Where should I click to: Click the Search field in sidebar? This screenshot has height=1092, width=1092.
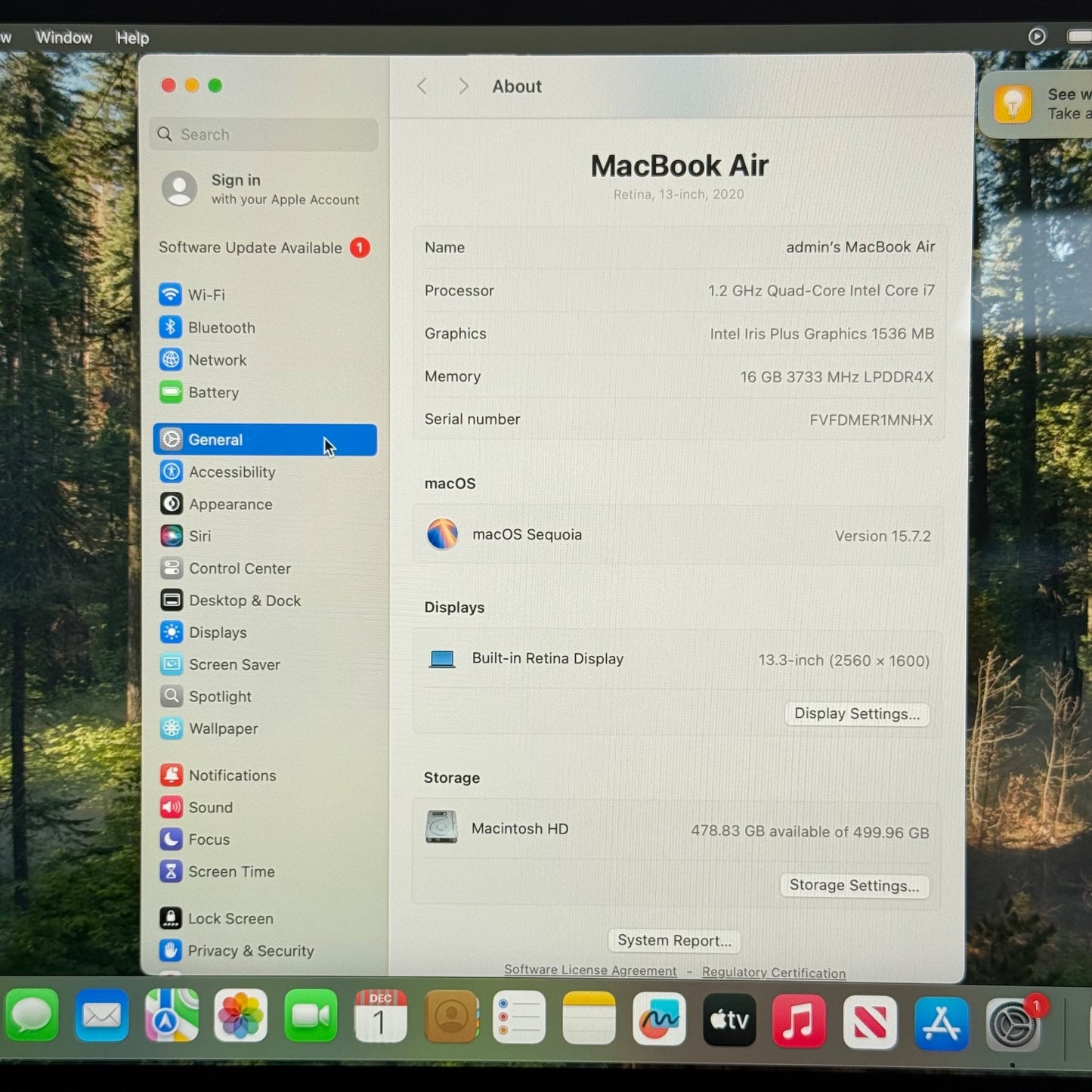[x=264, y=135]
